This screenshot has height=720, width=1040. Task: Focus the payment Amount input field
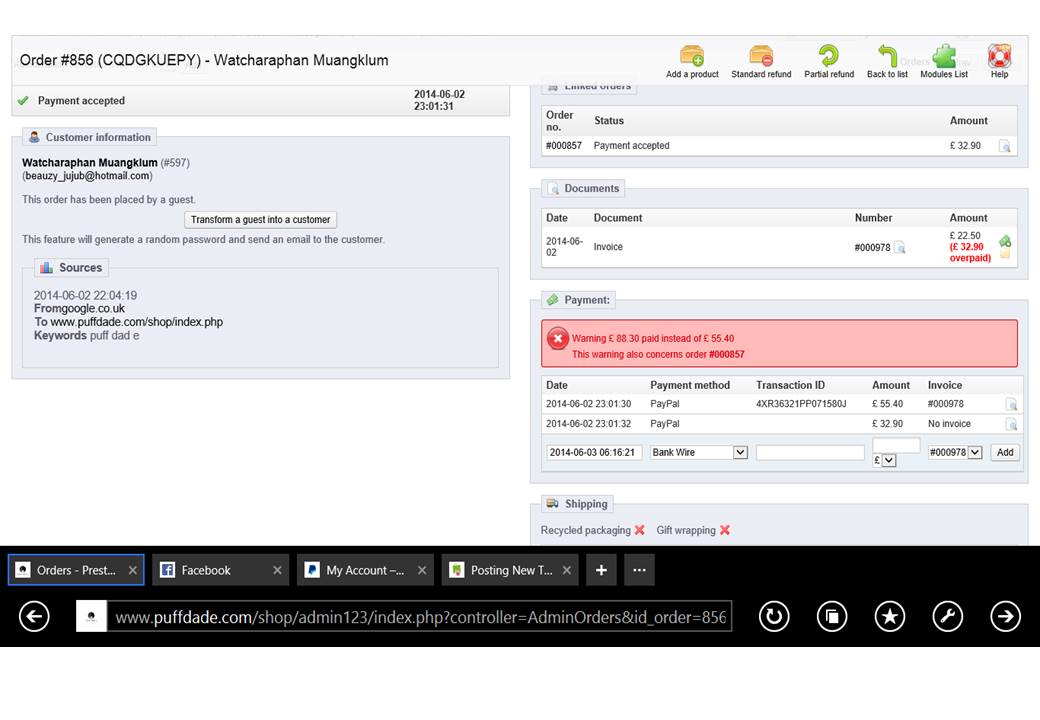coord(896,445)
